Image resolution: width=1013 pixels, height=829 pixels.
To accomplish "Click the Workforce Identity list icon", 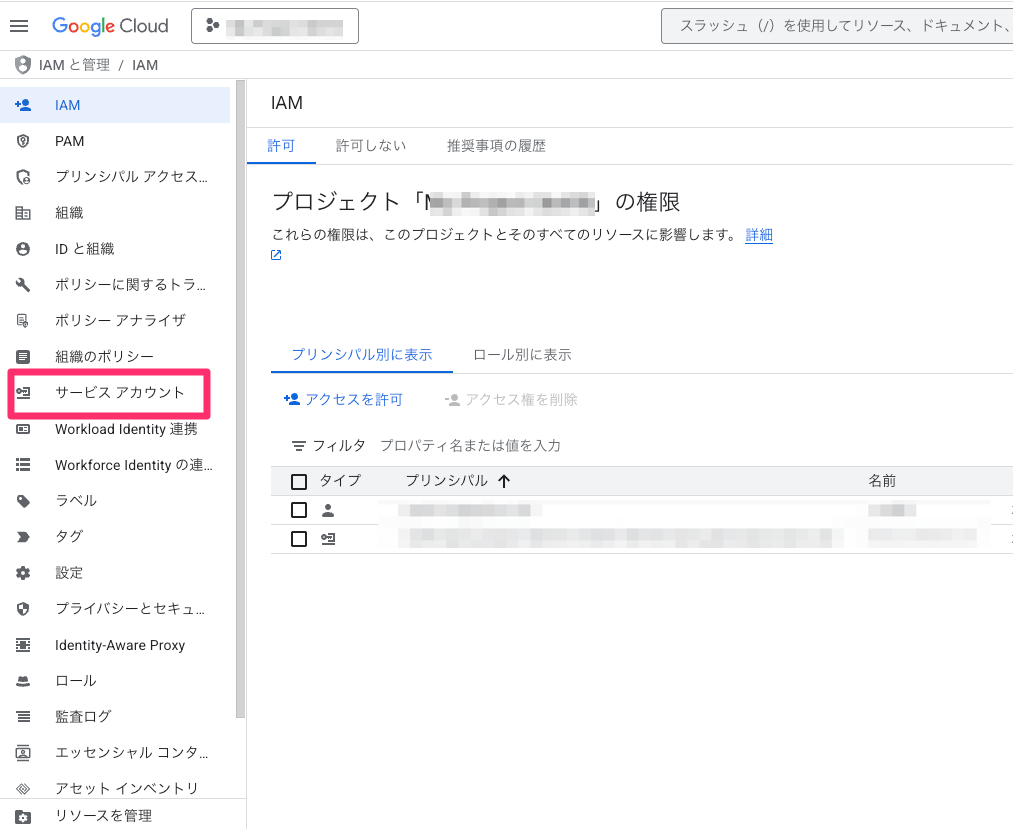I will pos(23,465).
